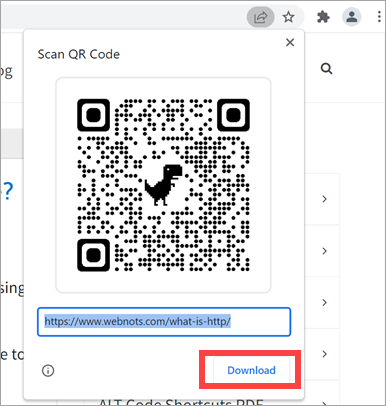The height and width of the screenshot is (406, 386).
Task: Click the info icon in QR dialog
Action: point(48,370)
